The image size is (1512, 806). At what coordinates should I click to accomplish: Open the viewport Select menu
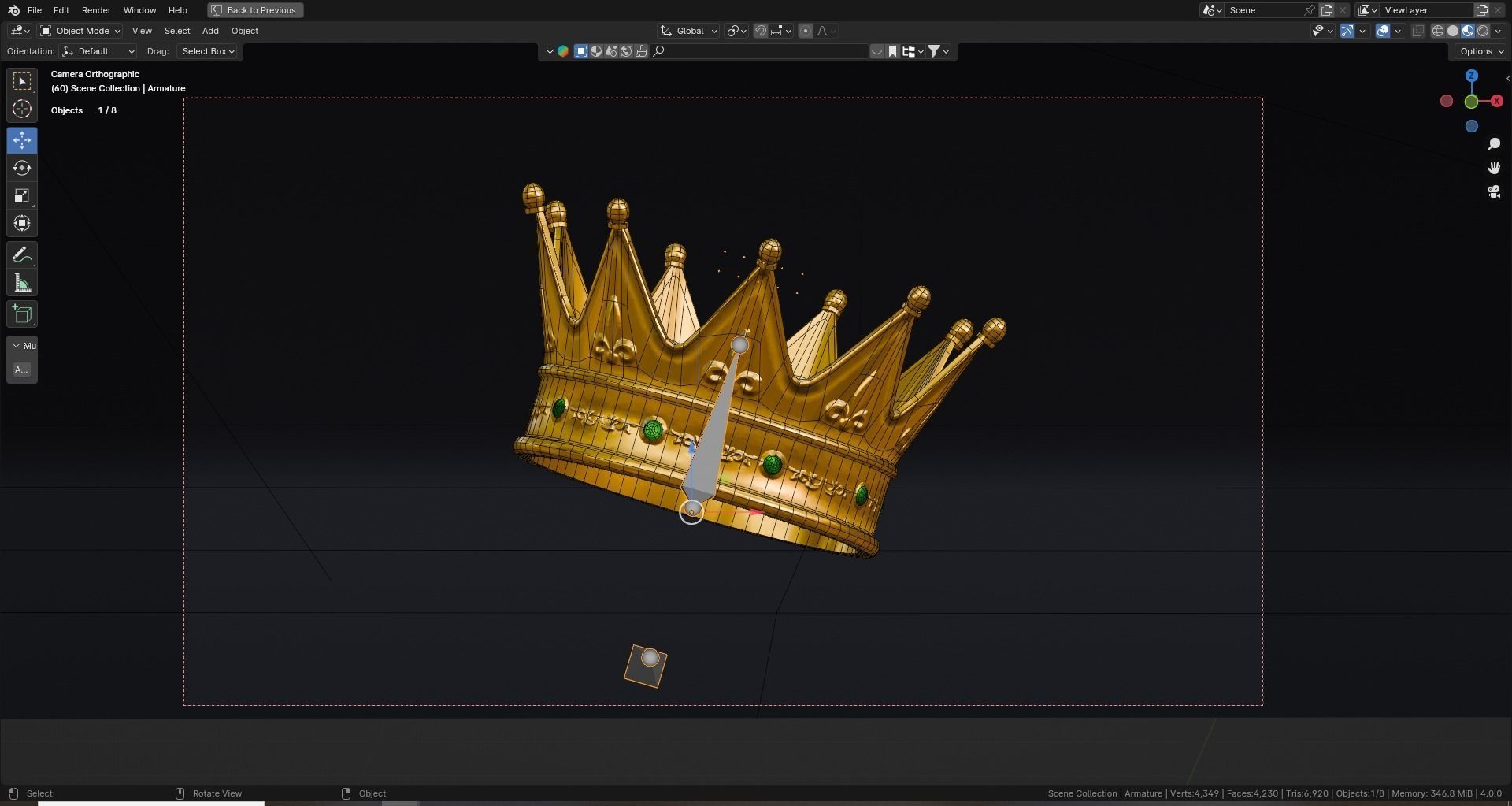177,31
